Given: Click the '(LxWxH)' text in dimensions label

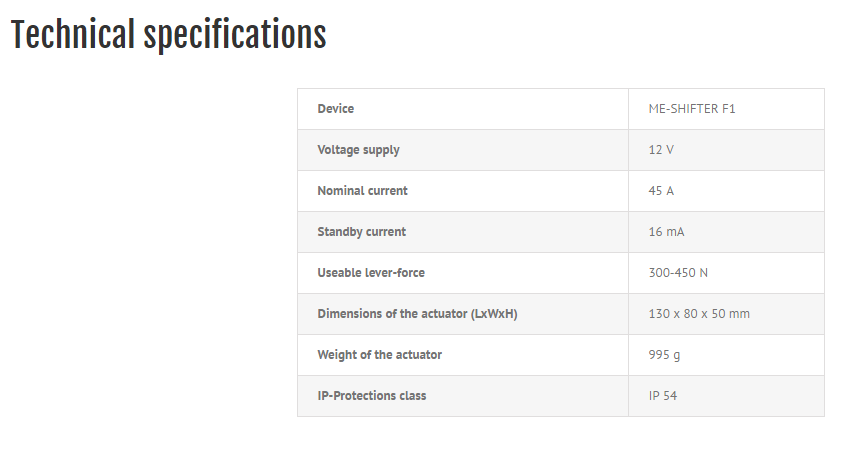Looking at the screenshot, I should 495,314.
